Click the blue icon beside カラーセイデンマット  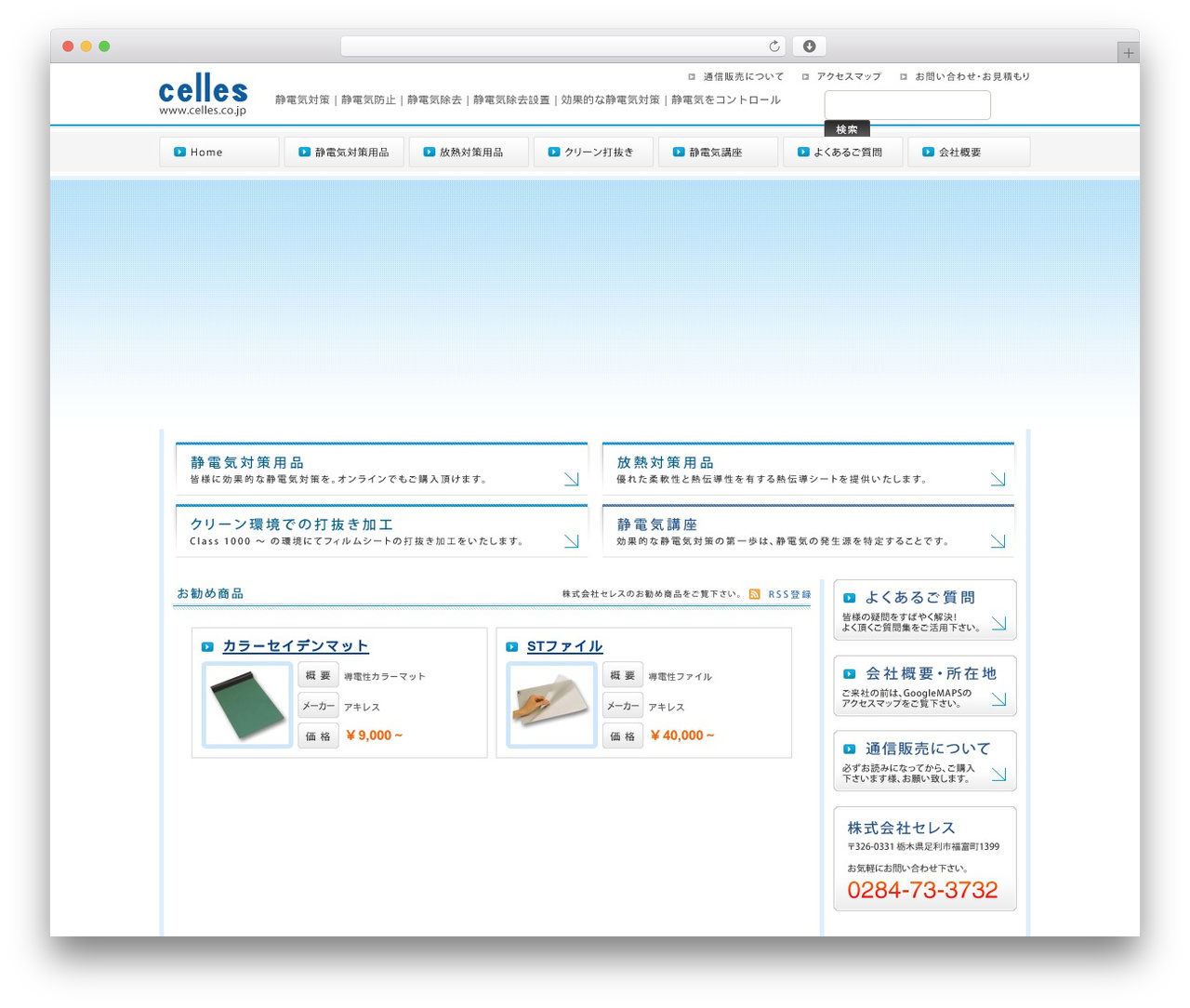207,647
